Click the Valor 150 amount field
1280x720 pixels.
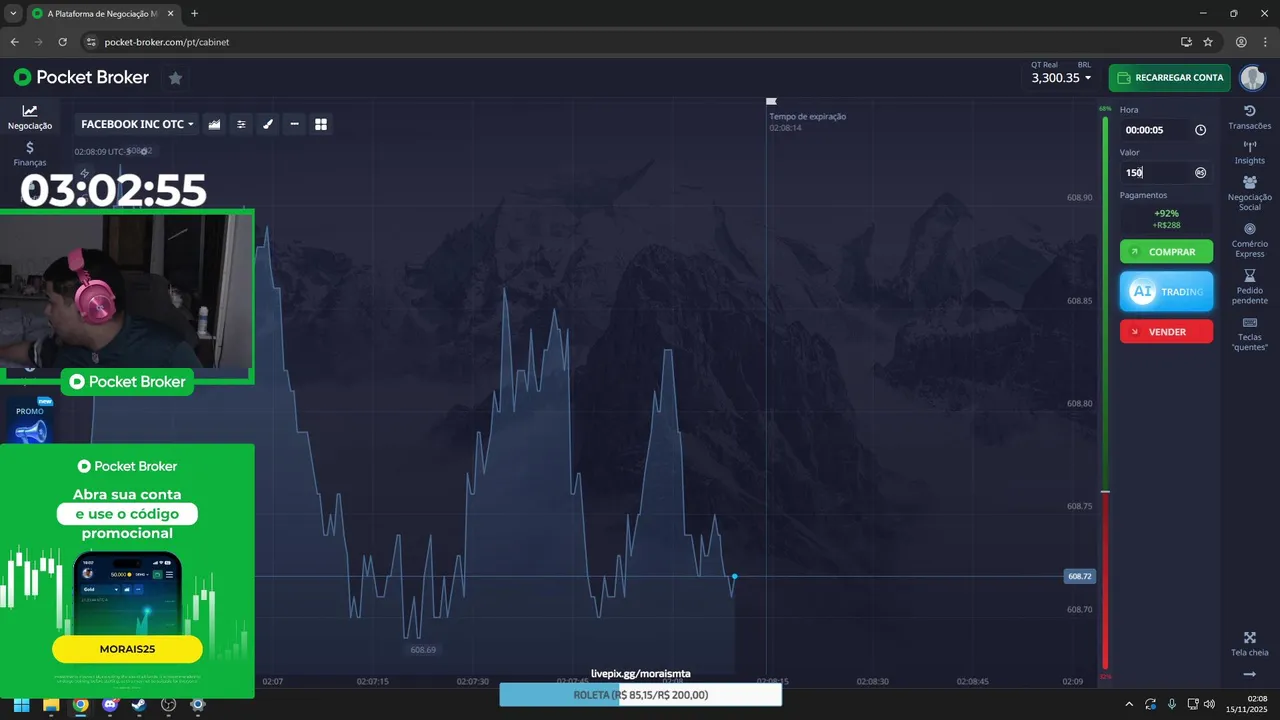pyautogui.click(x=1166, y=173)
